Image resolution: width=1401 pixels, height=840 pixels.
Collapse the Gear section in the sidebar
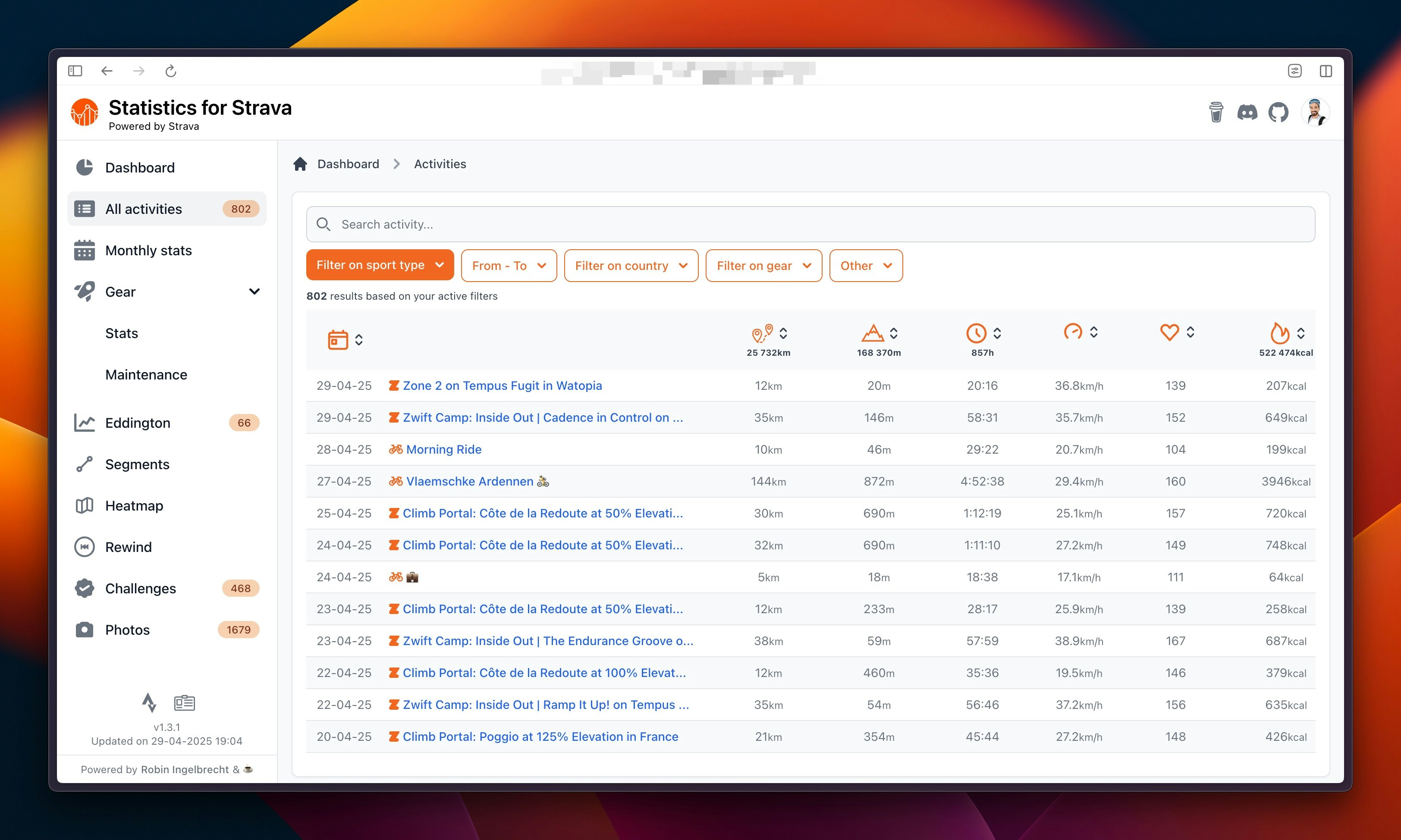click(x=254, y=291)
